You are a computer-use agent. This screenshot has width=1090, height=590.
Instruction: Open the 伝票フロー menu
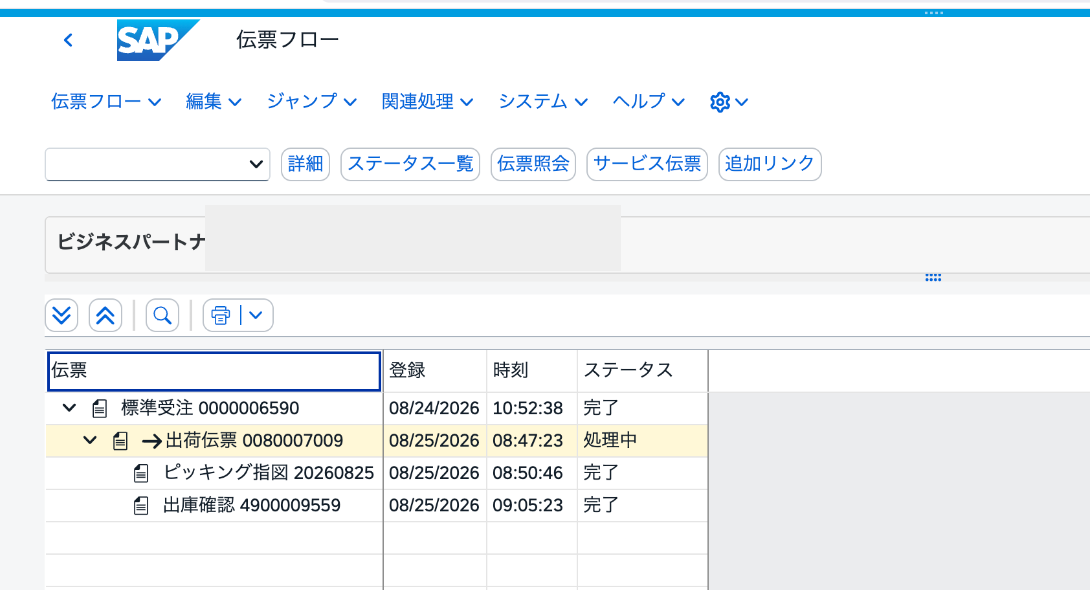coord(106,101)
